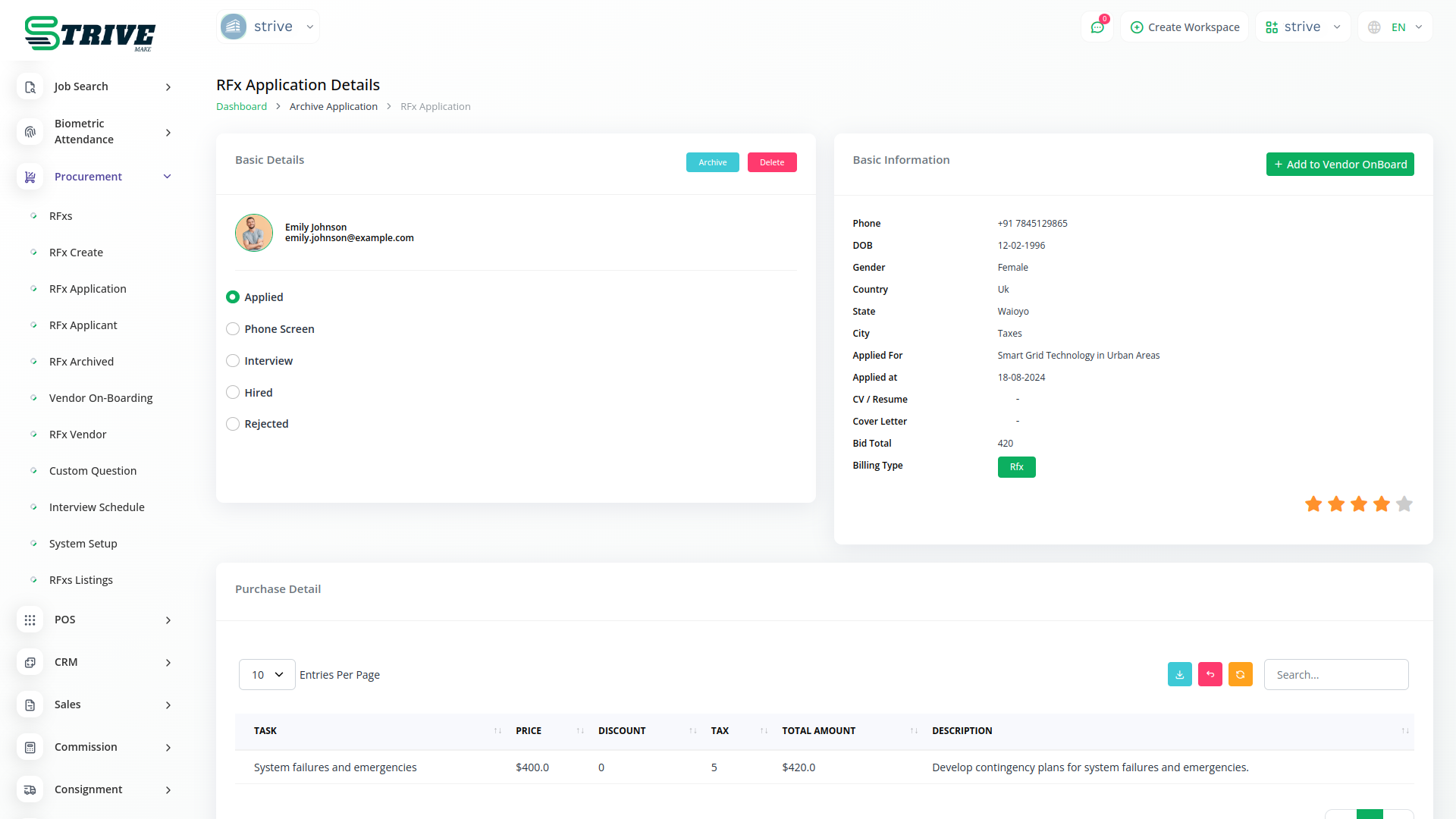
Task: Set rating with the fifth star
Action: pyautogui.click(x=1404, y=504)
